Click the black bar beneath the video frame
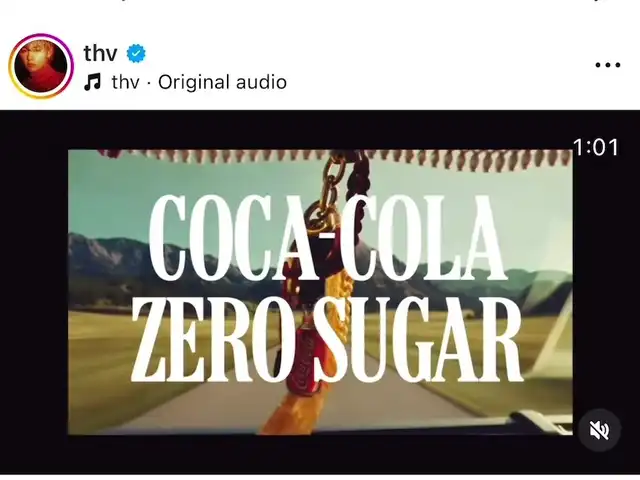This screenshot has height=480, width=640. pos(320,454)
